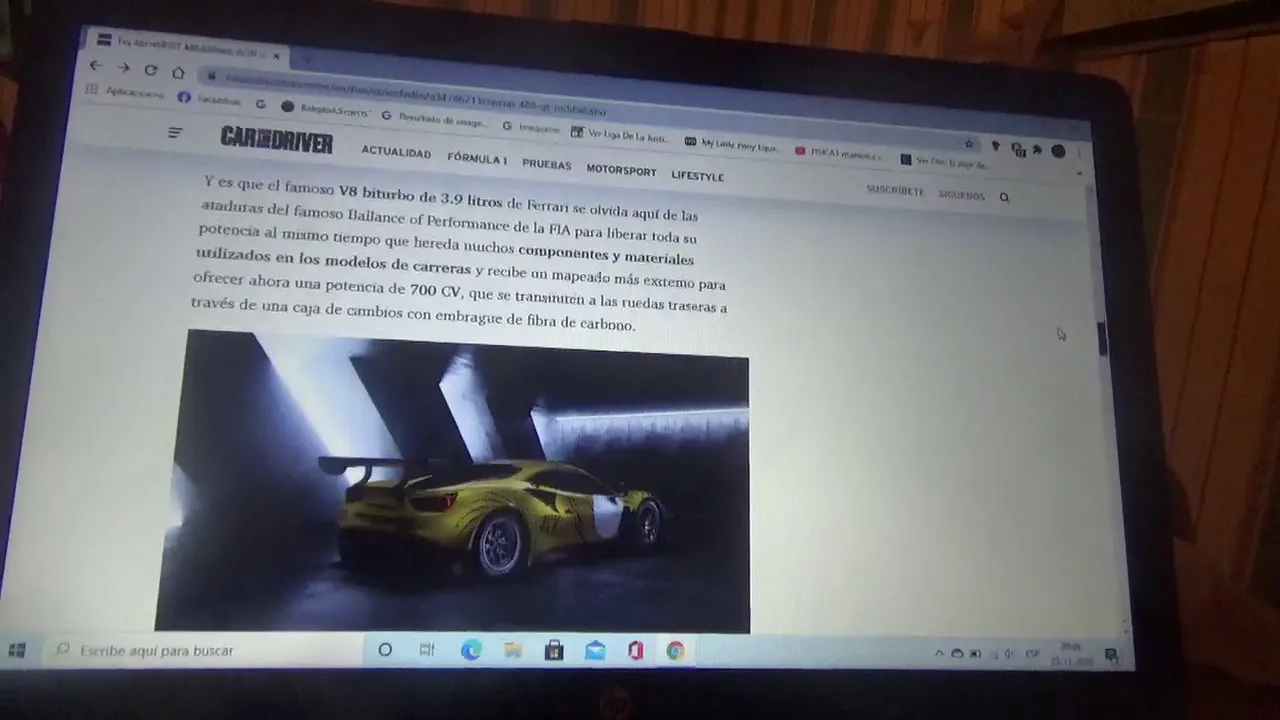Bookmark this page with the star icon
Screen dimensions: 1280x720
click(x=968, y=144)
